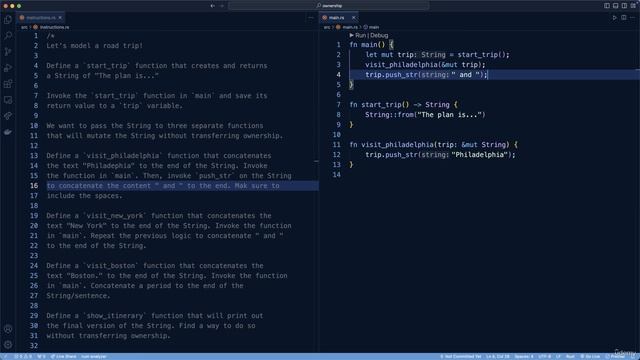Open the Customize Layout icon

coord(633,6)
